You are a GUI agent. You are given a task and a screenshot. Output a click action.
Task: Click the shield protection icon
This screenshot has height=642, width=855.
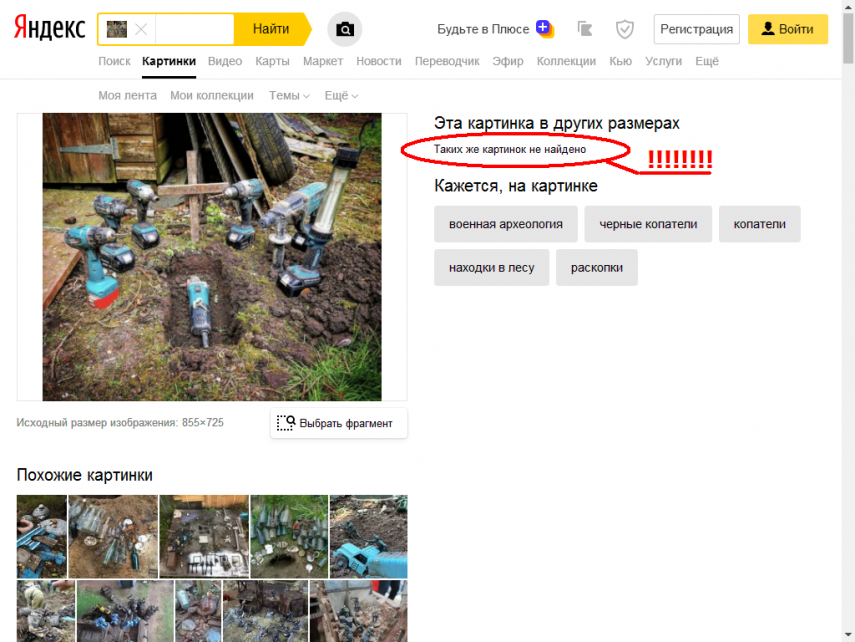pyautogui.click(x=625, y=30)
